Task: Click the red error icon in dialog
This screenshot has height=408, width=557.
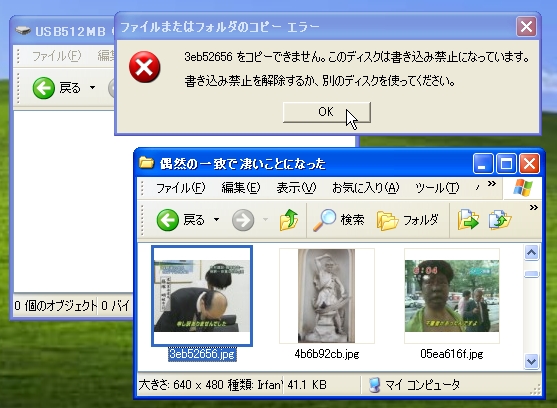Action: (x=145, y=67)
